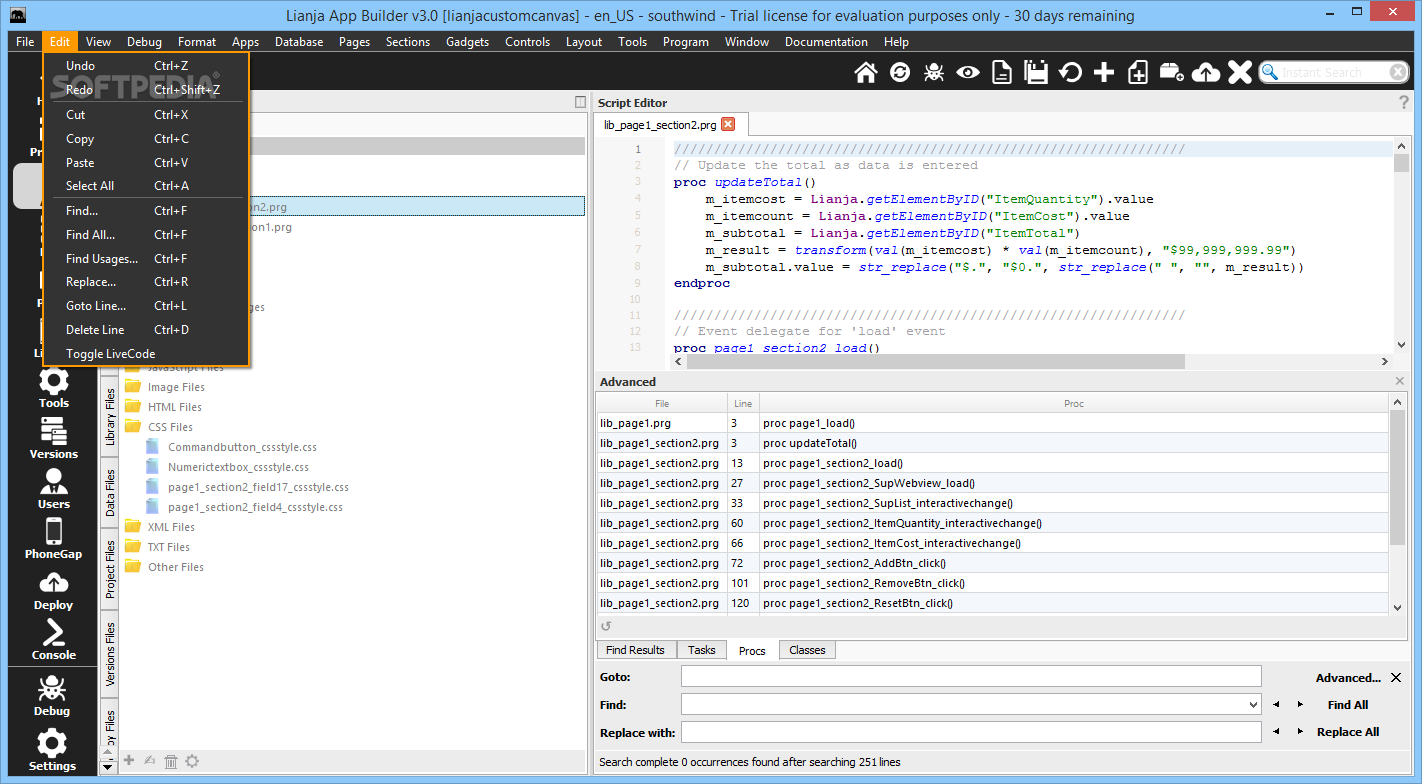Click the refresh arrow under the procs table
Image resolution: width=1422 pixels, height=784 pixels.
tap(605, 627)
